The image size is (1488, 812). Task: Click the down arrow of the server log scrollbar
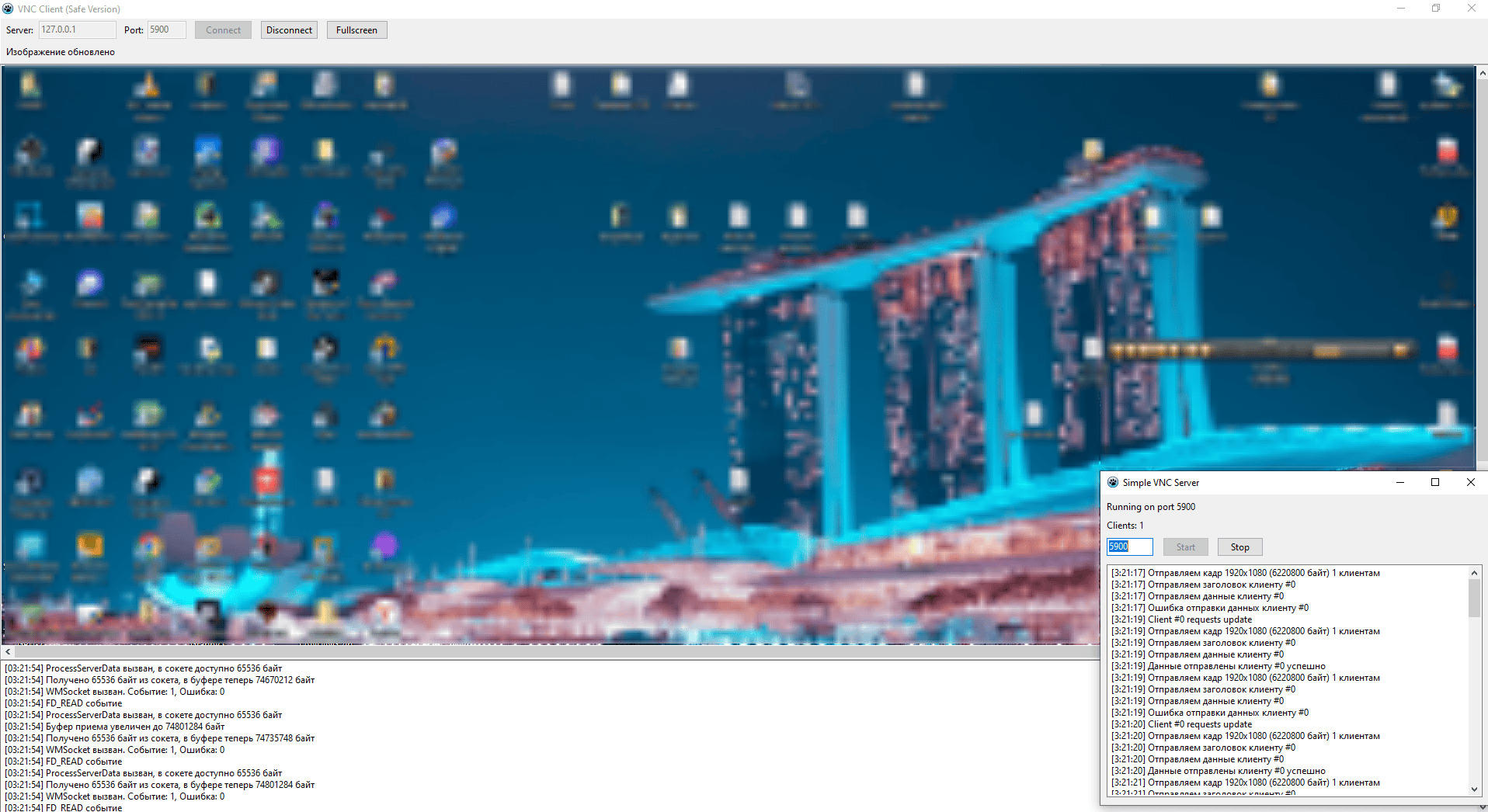[x=1474, y=789]
